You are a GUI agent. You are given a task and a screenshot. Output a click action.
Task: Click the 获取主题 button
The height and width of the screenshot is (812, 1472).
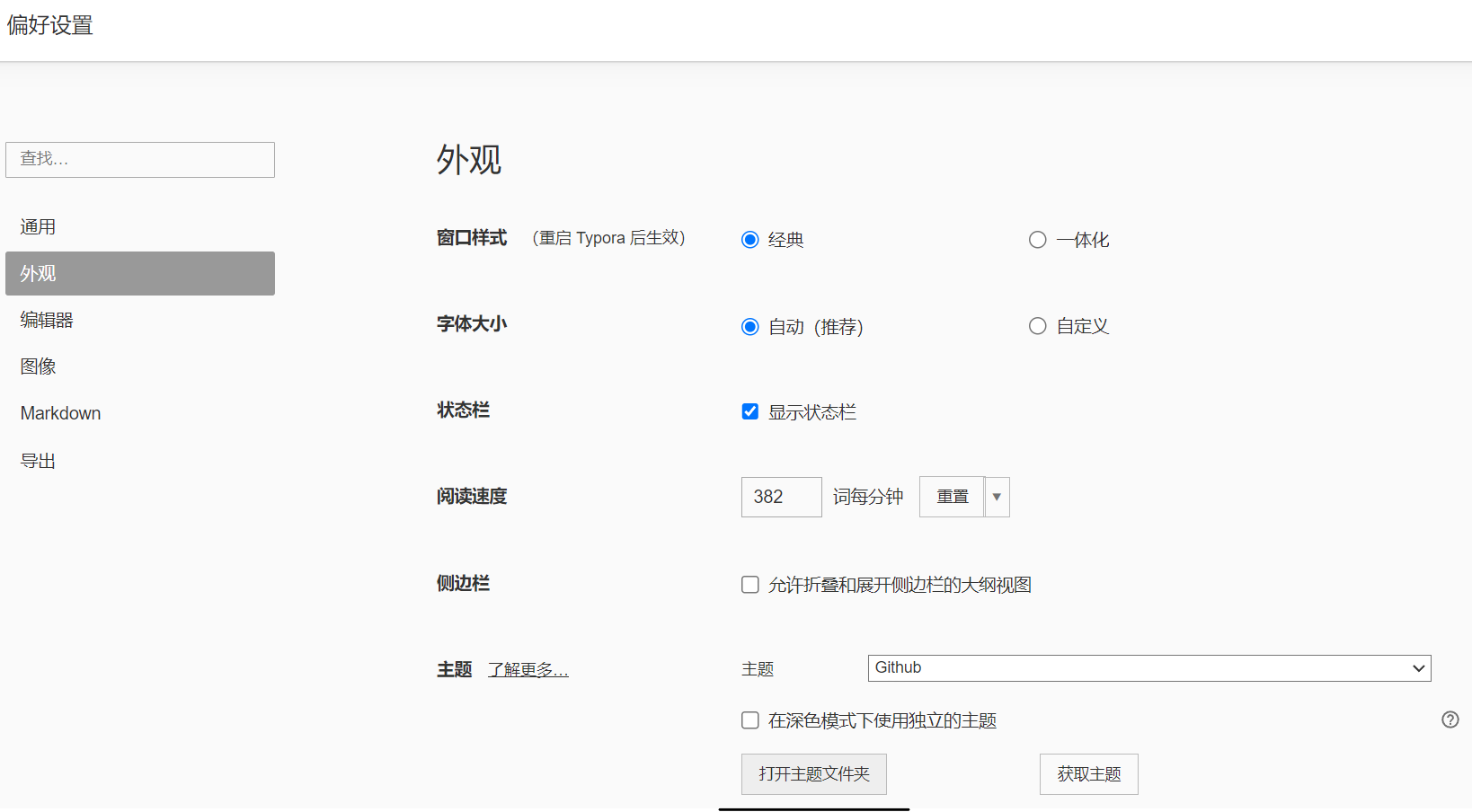point(1089,774)
